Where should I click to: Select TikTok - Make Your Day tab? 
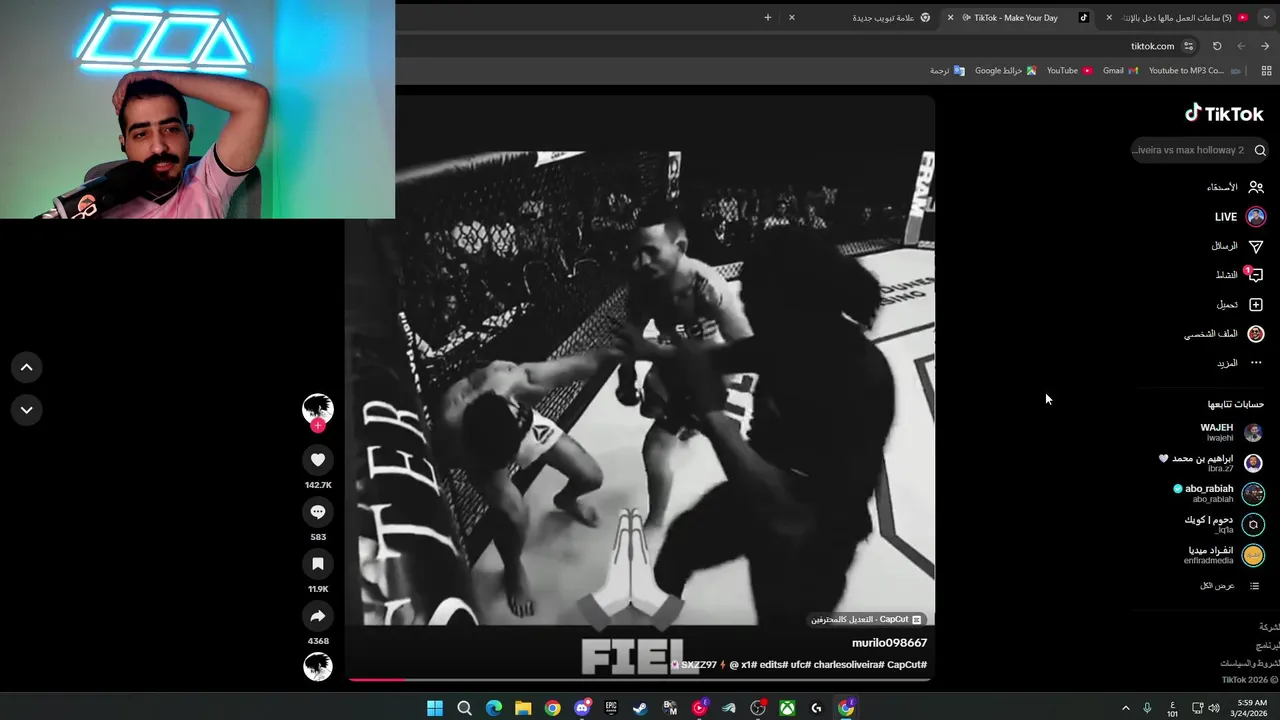tap(1015, 17)
